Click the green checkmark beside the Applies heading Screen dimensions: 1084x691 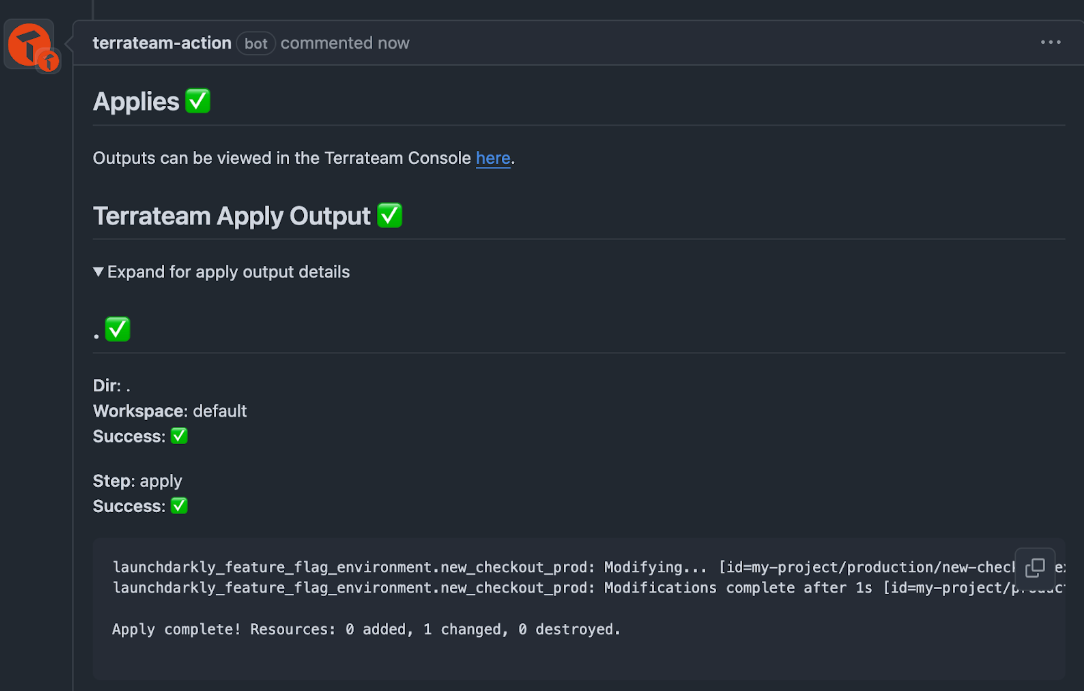point(198,101)
